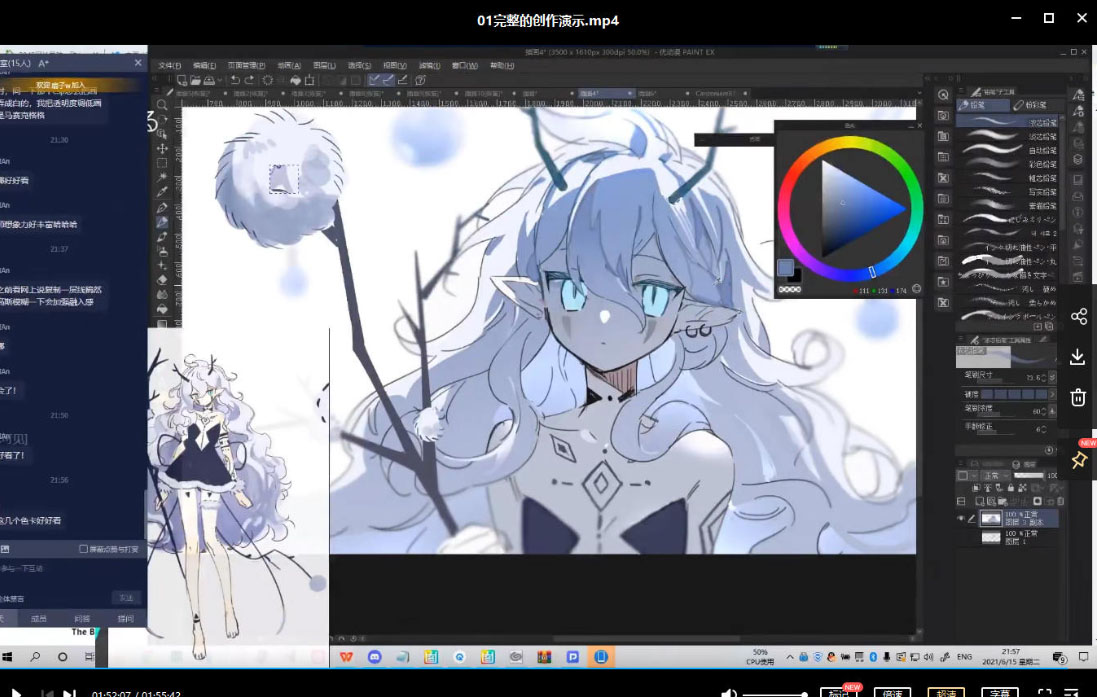Click the open file folder icon
The image size is (1098, 697).
click(x=195, y=81)
